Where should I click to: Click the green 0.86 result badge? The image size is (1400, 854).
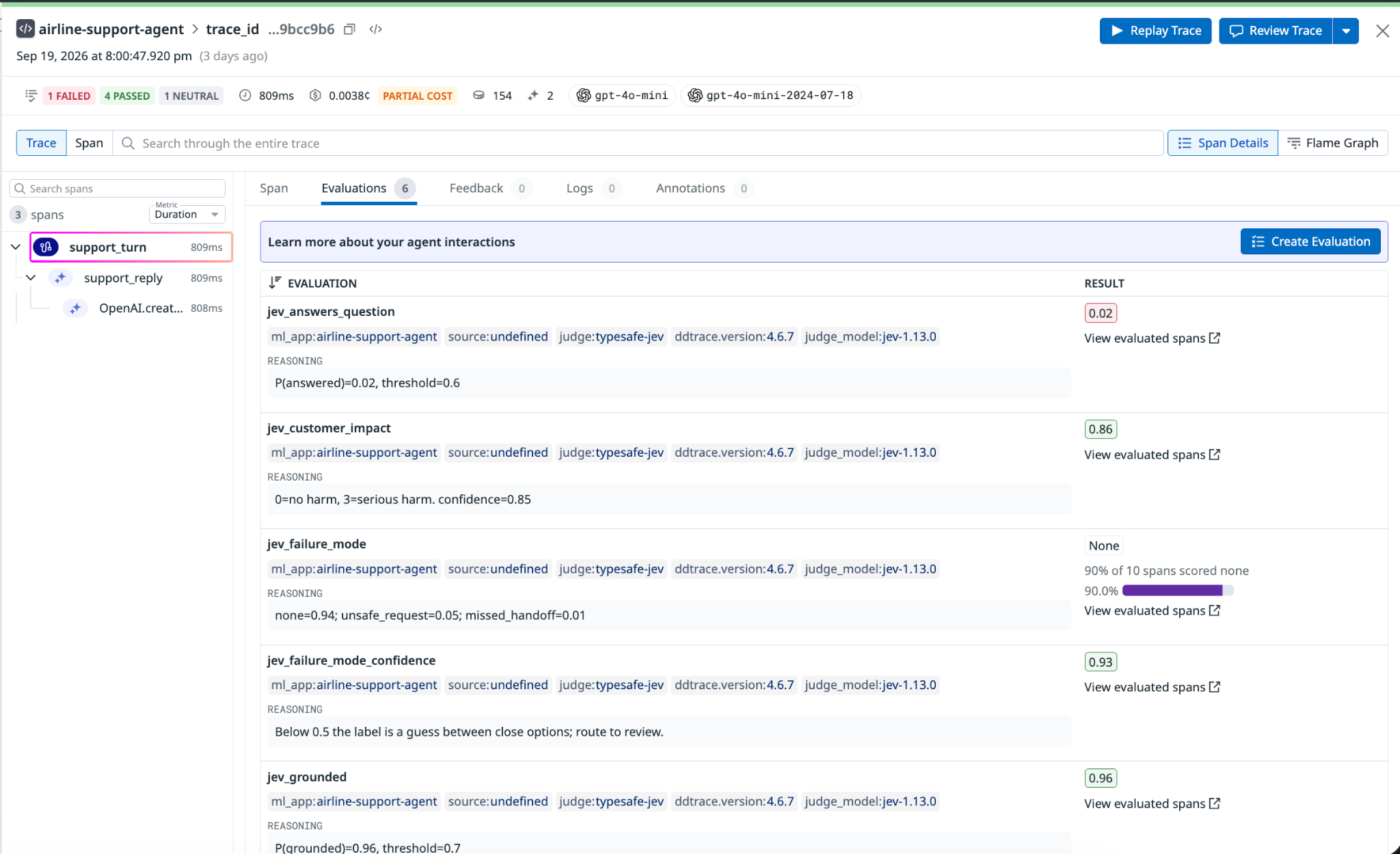[x=1101, y=429]
